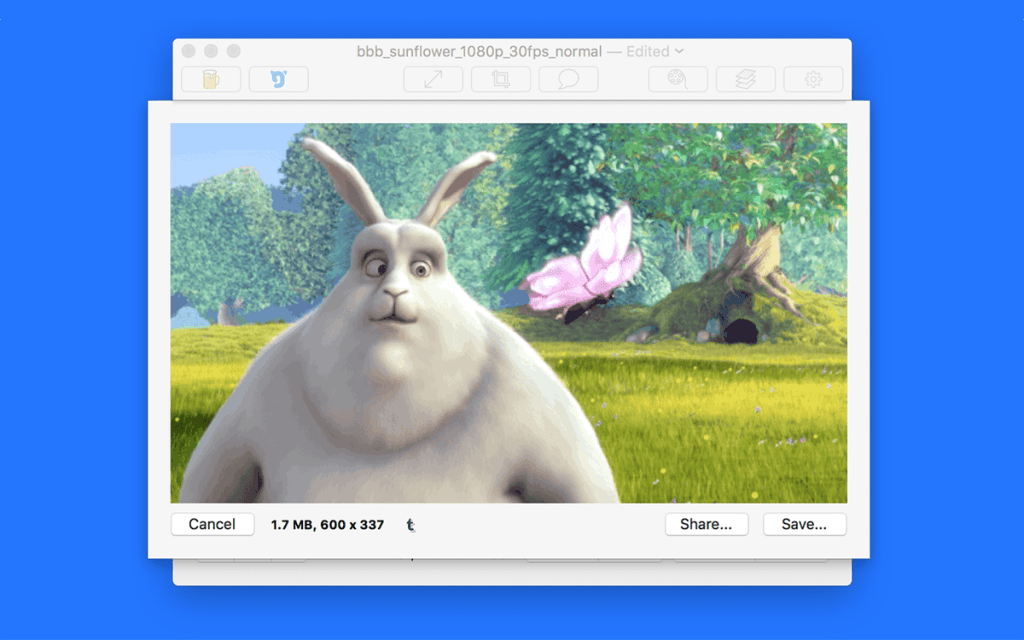Click the film reel toolbar icon
1024x640 pixels.
pos(678,79)
